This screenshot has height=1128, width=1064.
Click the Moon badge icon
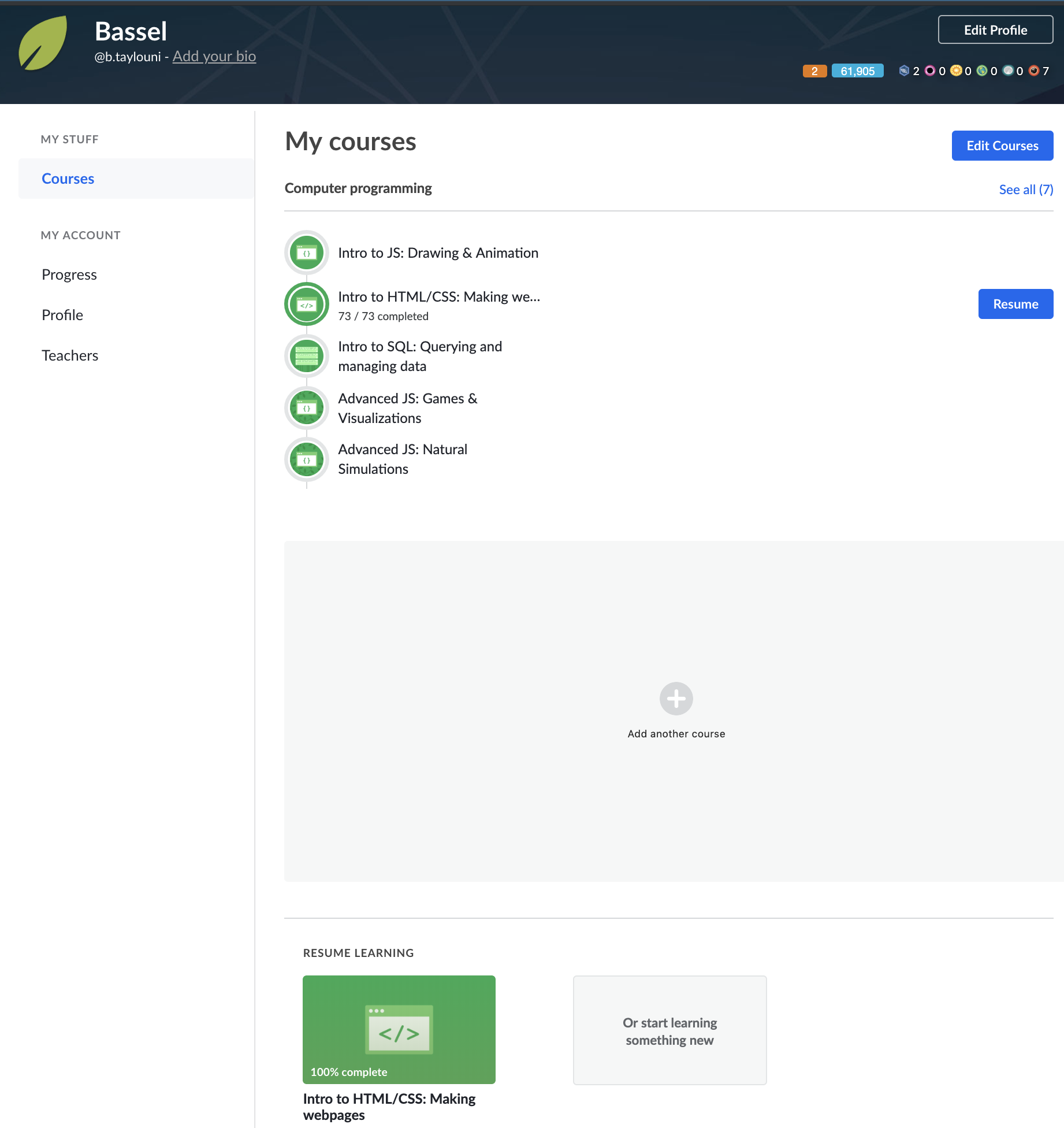point(1008,70)
